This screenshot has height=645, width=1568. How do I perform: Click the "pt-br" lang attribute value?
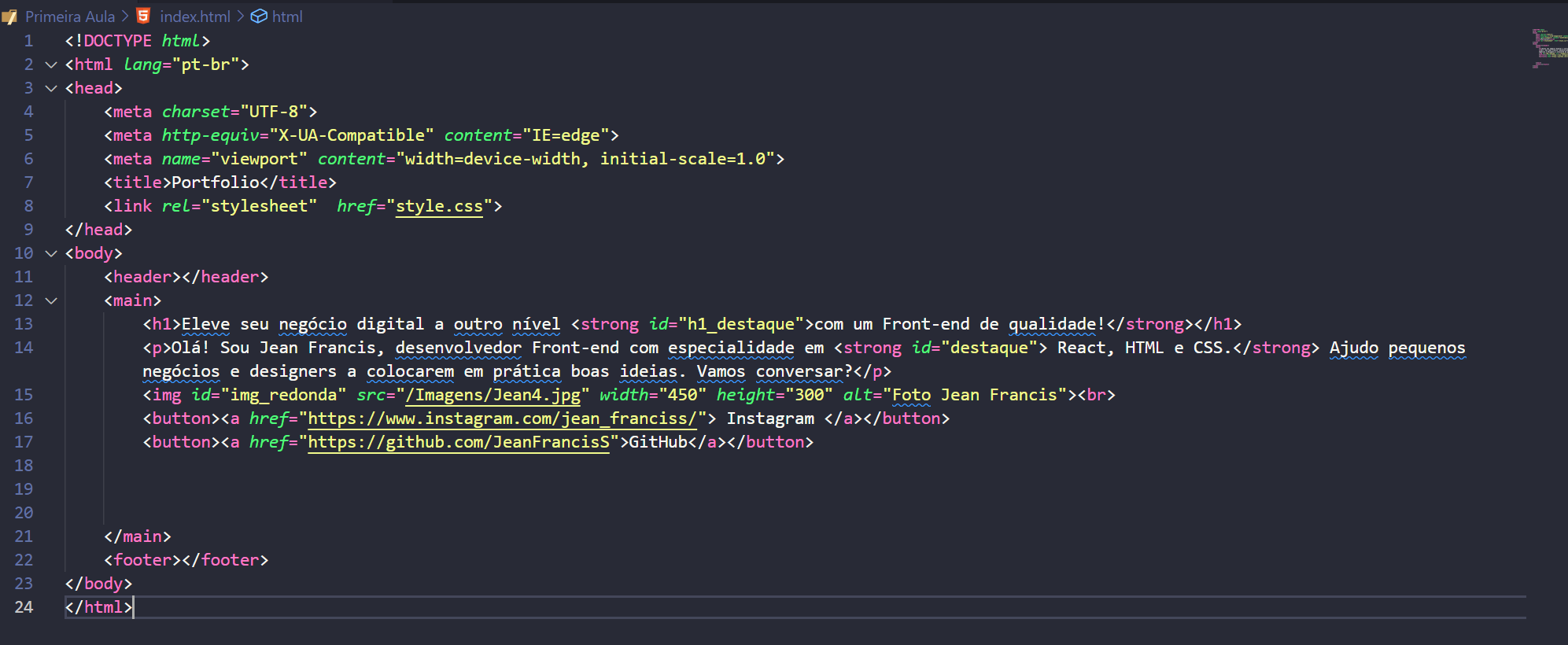tap(206, 64)
